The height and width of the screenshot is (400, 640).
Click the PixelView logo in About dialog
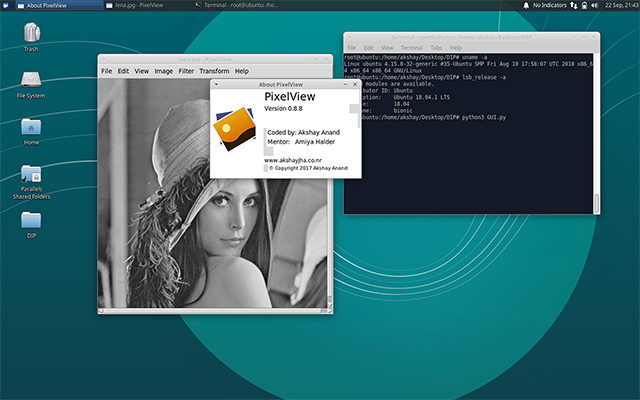[235, 129]
